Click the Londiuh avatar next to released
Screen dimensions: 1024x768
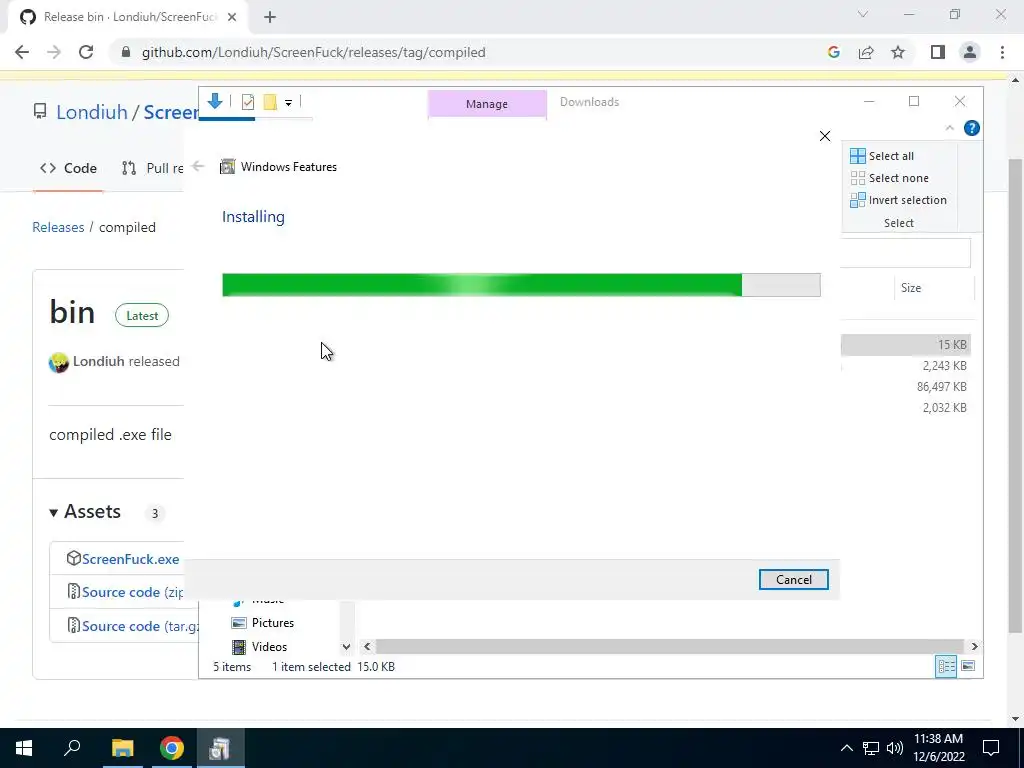[x=59, y=362]
